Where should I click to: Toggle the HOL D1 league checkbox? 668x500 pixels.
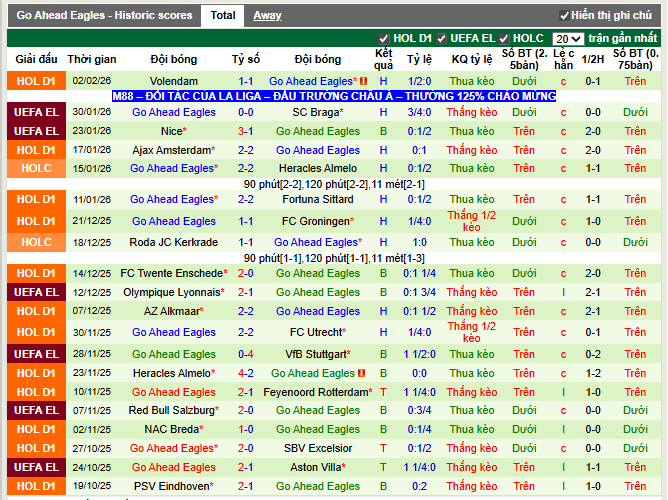pos(383,39)
